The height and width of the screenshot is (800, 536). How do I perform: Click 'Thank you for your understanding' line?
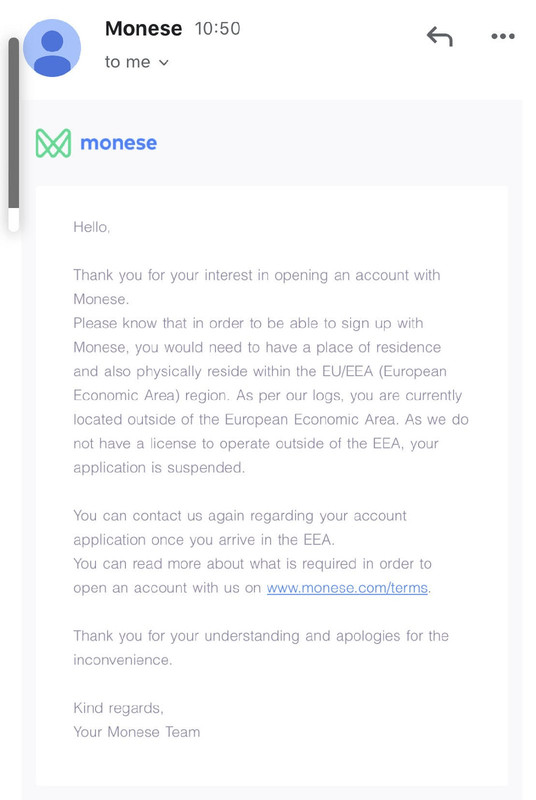(x=261, y=636)
